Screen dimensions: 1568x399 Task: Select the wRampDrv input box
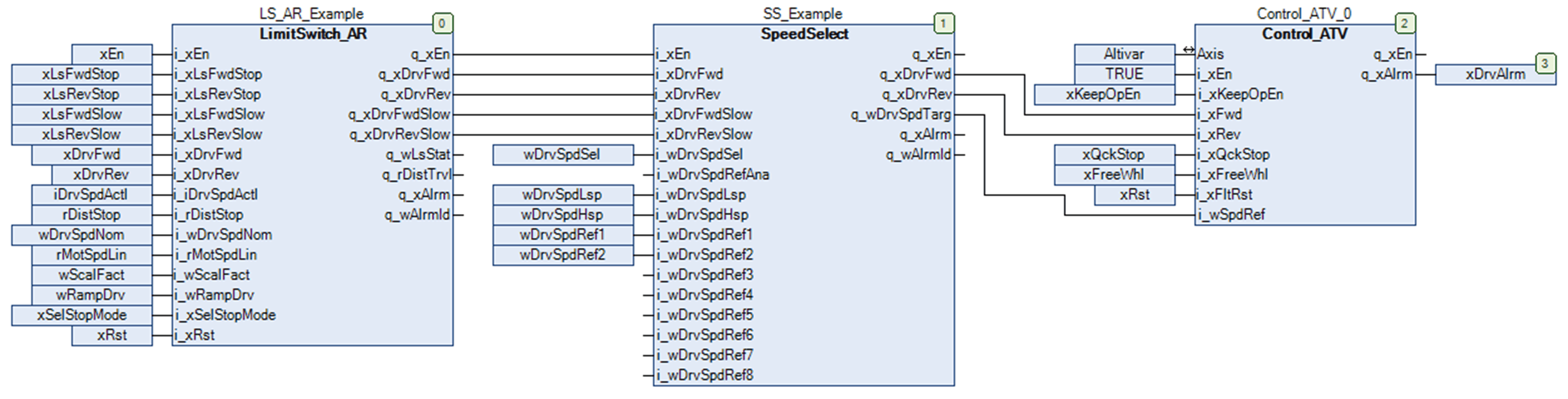pos(92,295)
